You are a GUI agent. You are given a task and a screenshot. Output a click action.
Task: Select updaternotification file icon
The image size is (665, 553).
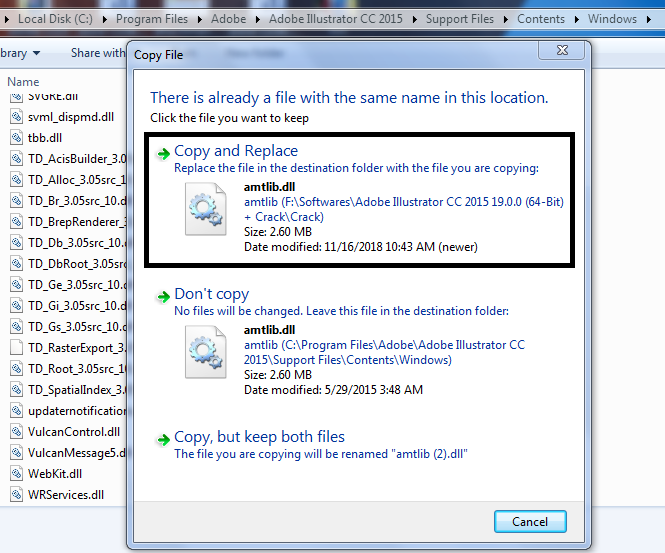click(x=16, y=411)
